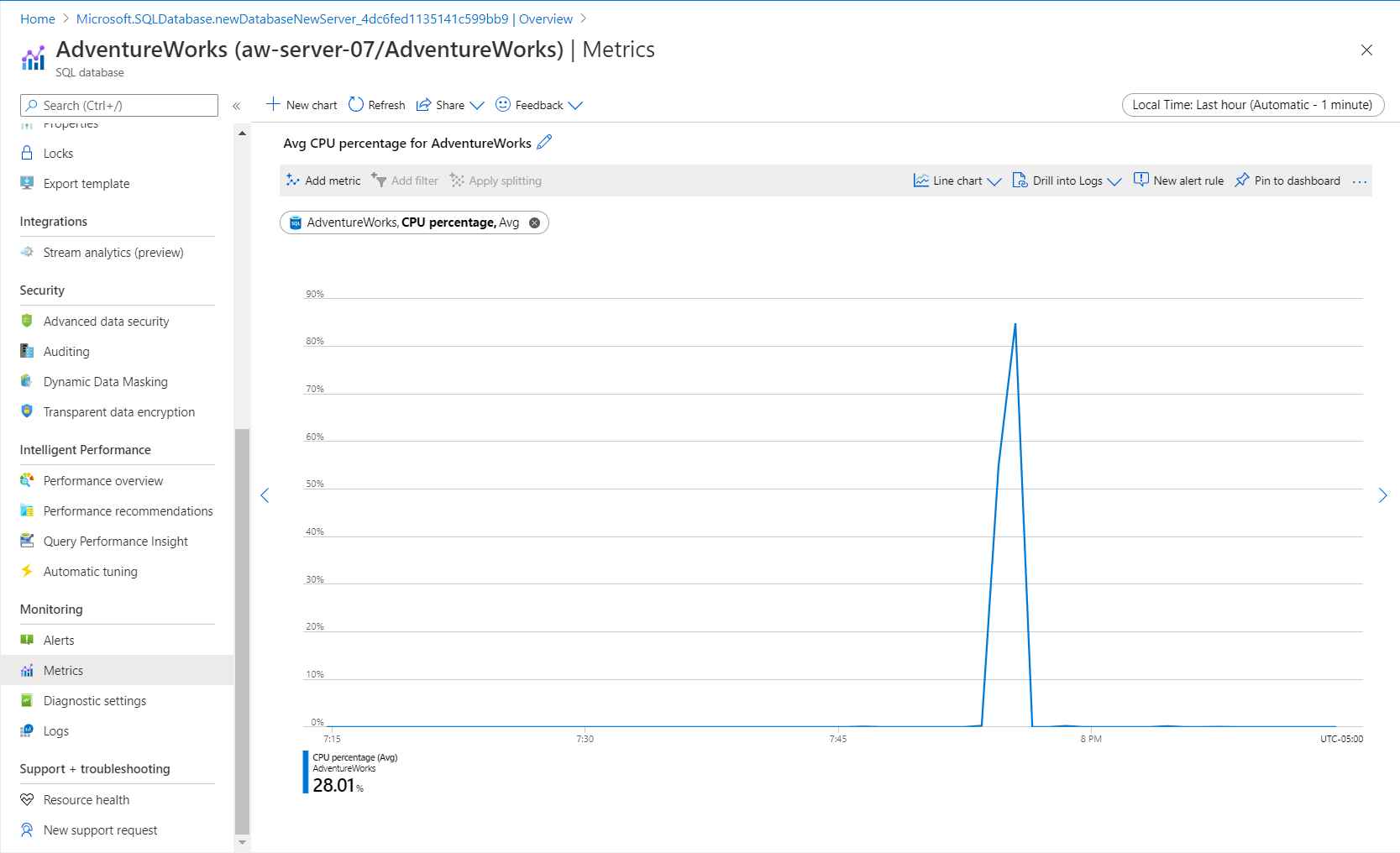The height and width of the screenshot is (853, 1400).
Task: Click Apply splitting button
Action: point(496,181)
